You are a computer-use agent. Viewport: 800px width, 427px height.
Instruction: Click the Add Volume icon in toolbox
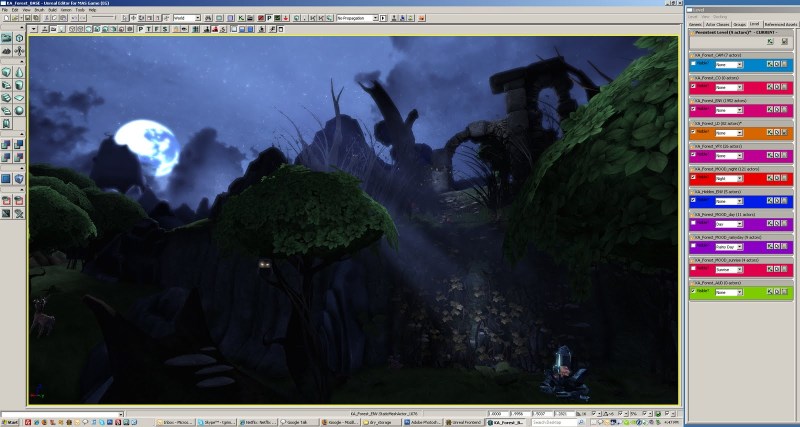tap(19, 179)
